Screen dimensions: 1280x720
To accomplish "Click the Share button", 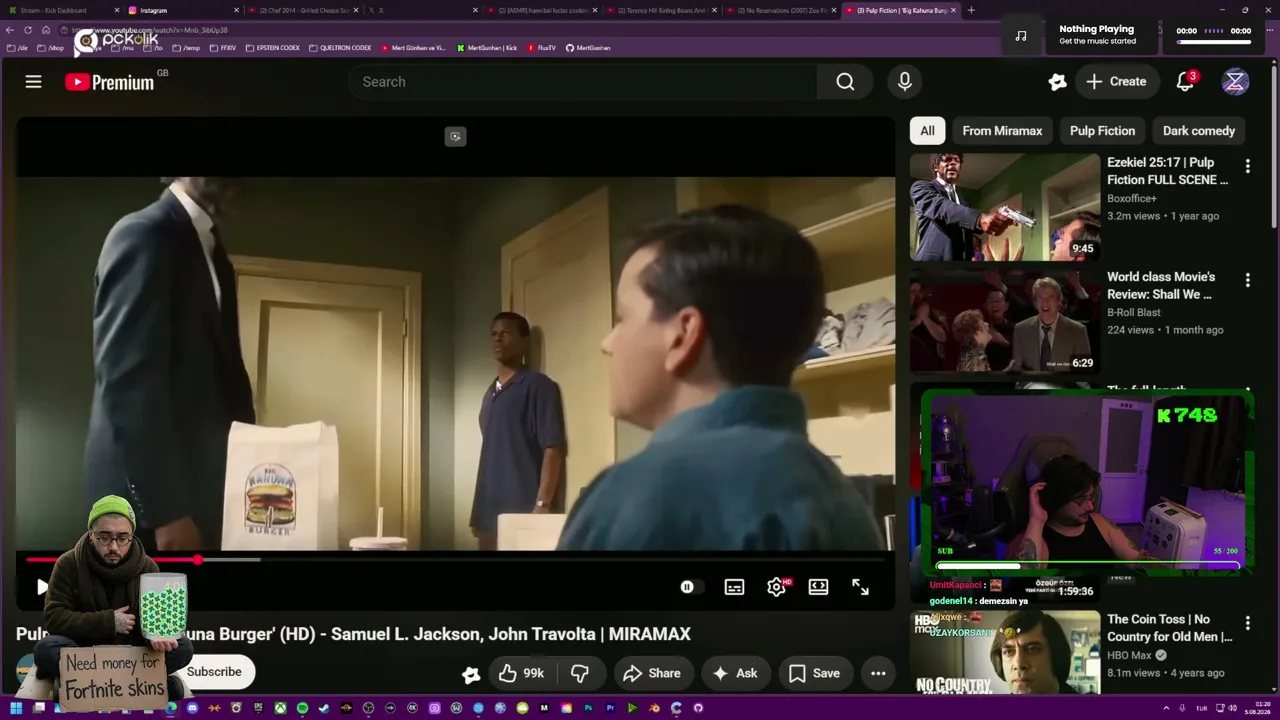I will (x=651, y=674).
